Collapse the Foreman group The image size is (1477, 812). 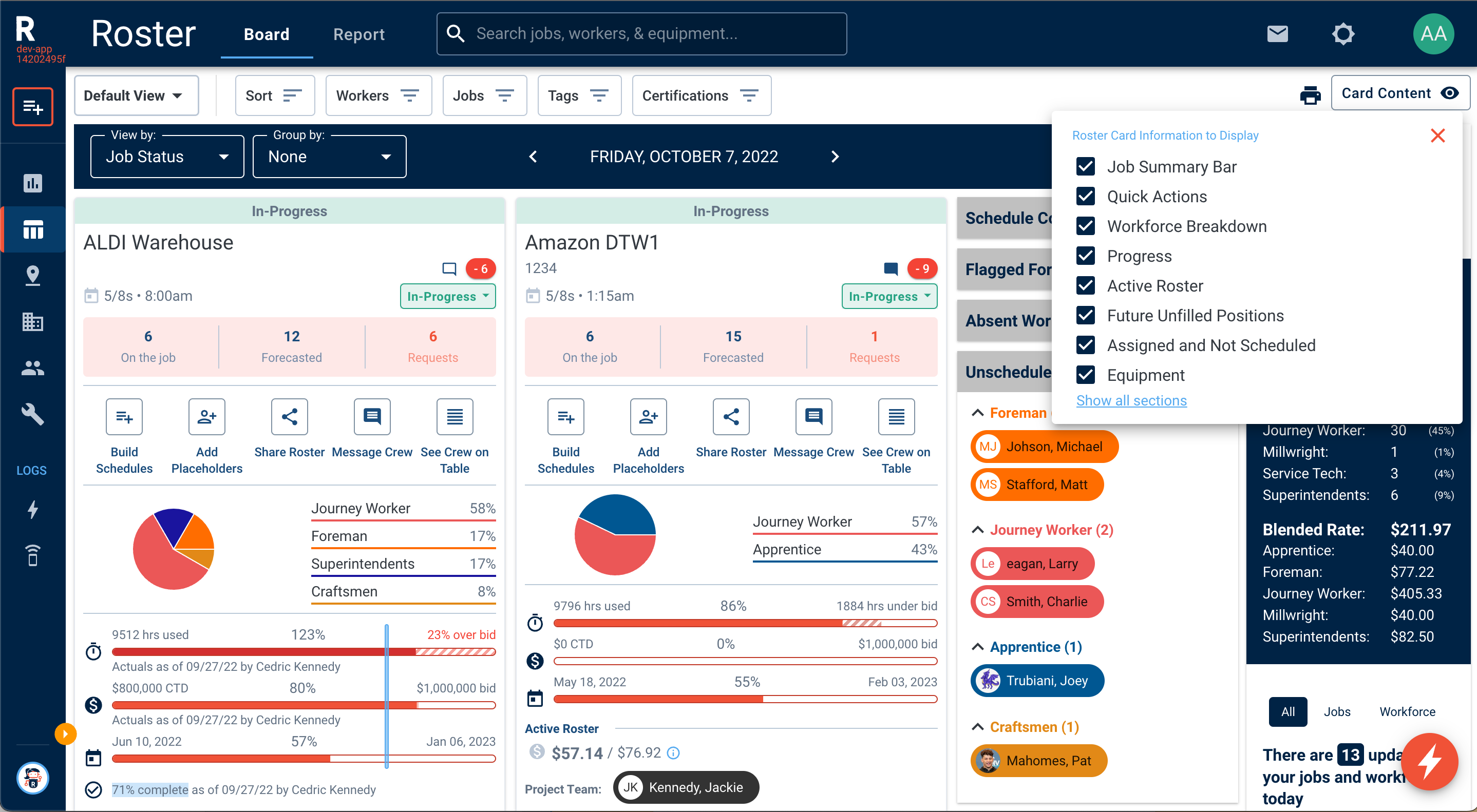(x=978, y=413)
